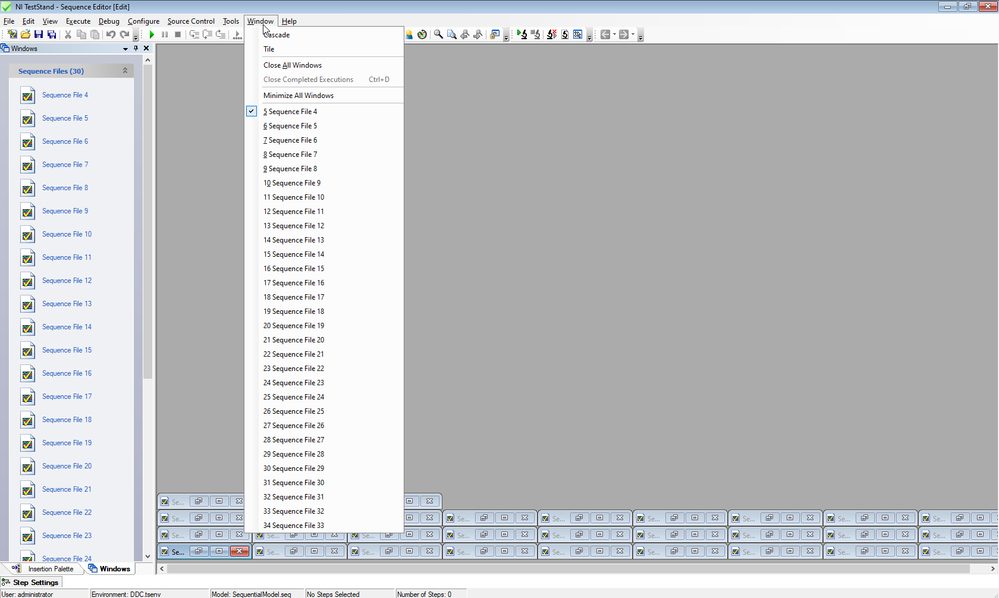This screenshot has width=999, height=598.
Task: Run the sequence with the green play icon
Action: click(x=152, y=34)
